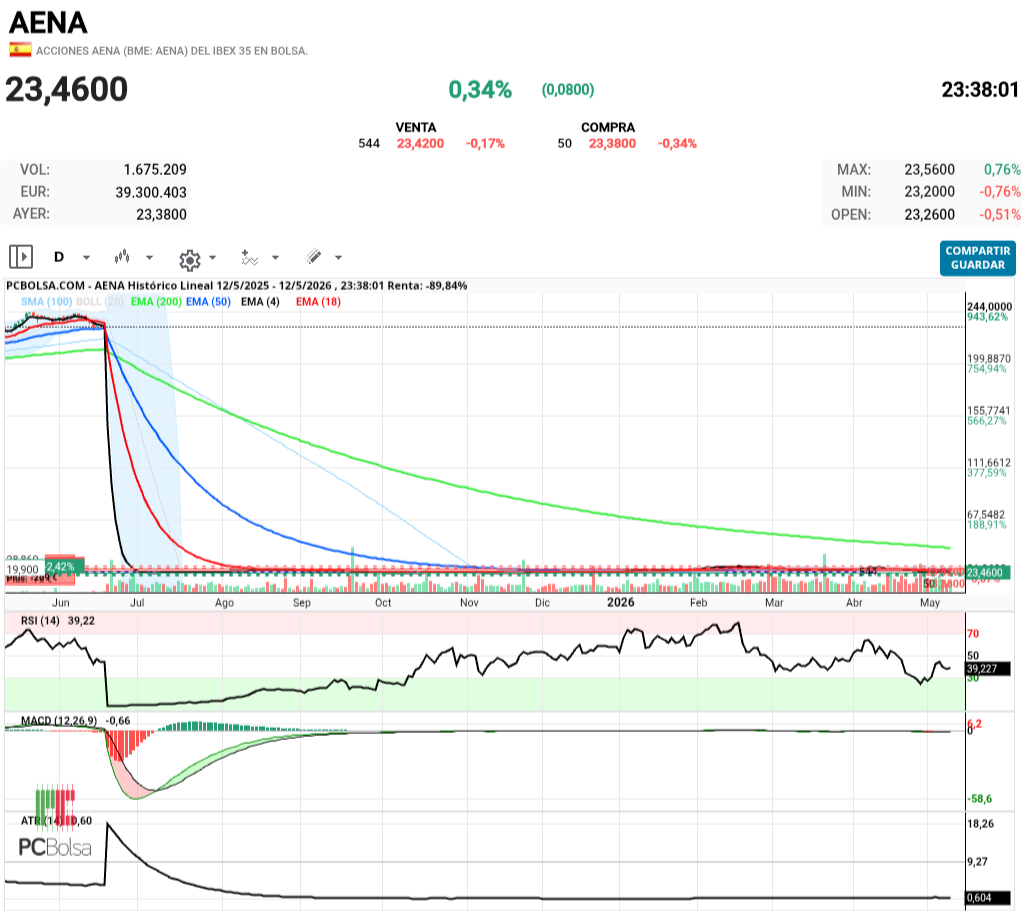Viewport: 1026px width, 911px height.
Task: Click the 0,34% change percentage
Action: pos(480,90)
